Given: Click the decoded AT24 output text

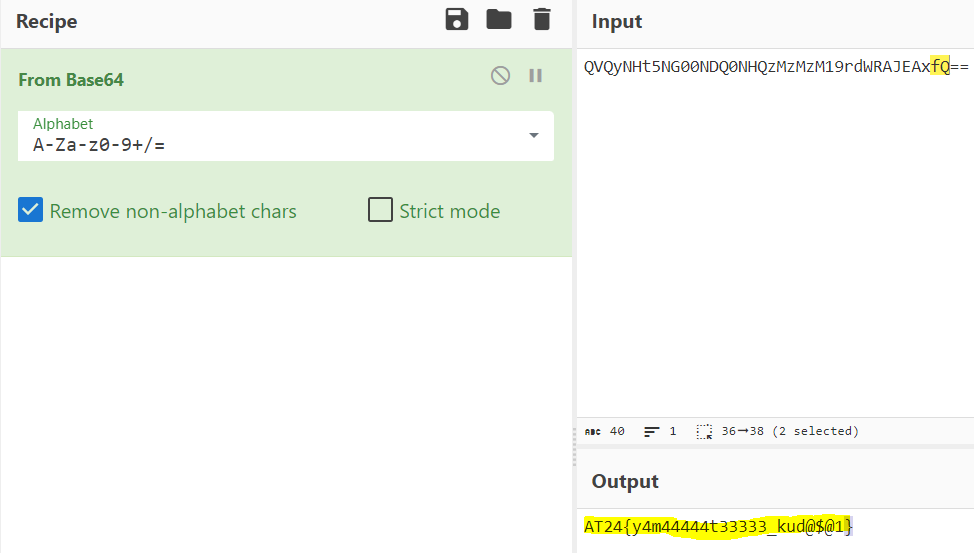Looking at the screenshot, I should (x=718, y=526).
